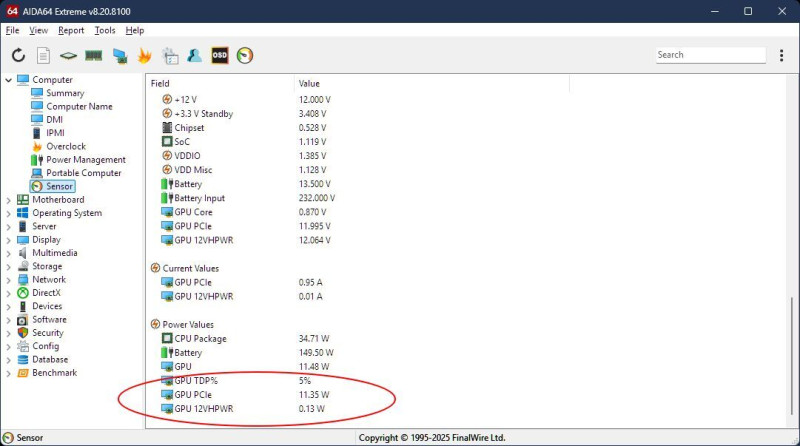Open the File menu
This screenshot has height=446, width=800.
tap(12, 30)
